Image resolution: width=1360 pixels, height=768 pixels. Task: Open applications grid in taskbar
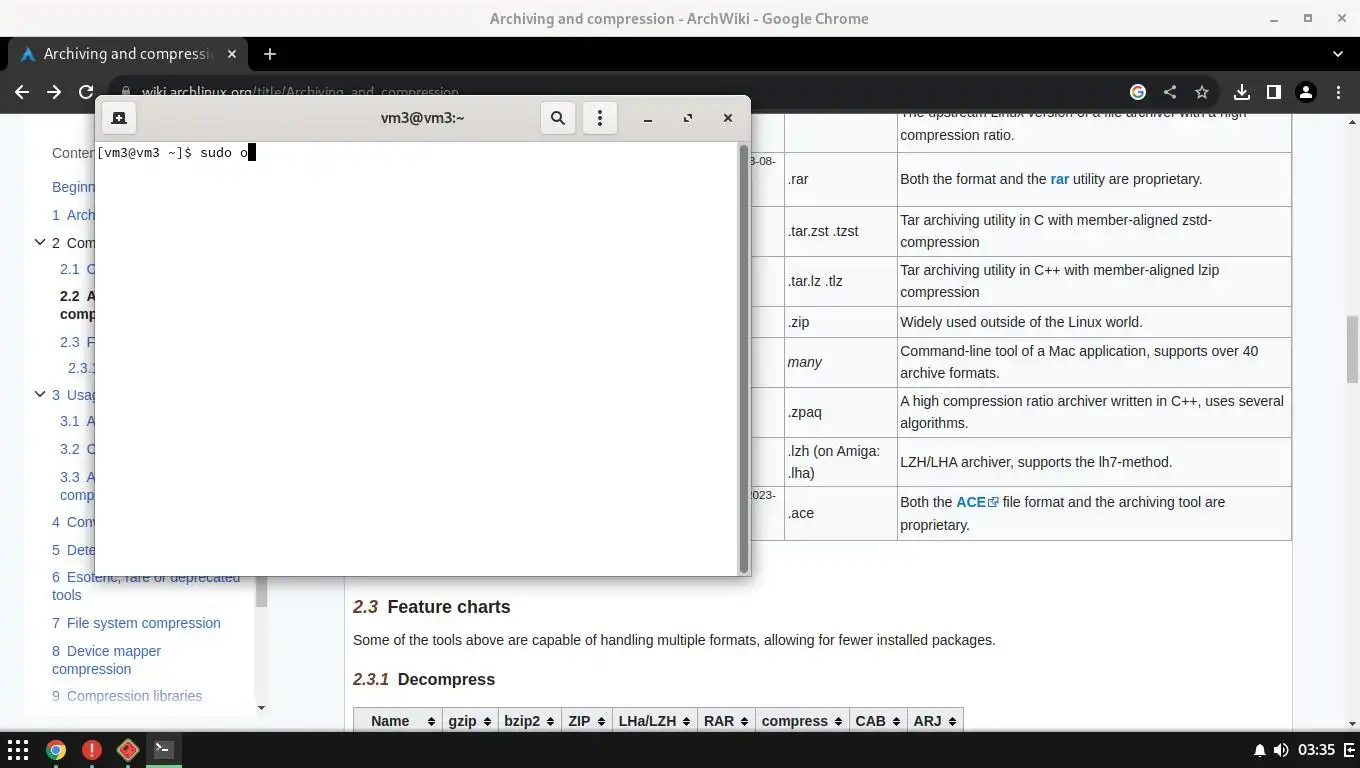[18, 749]
